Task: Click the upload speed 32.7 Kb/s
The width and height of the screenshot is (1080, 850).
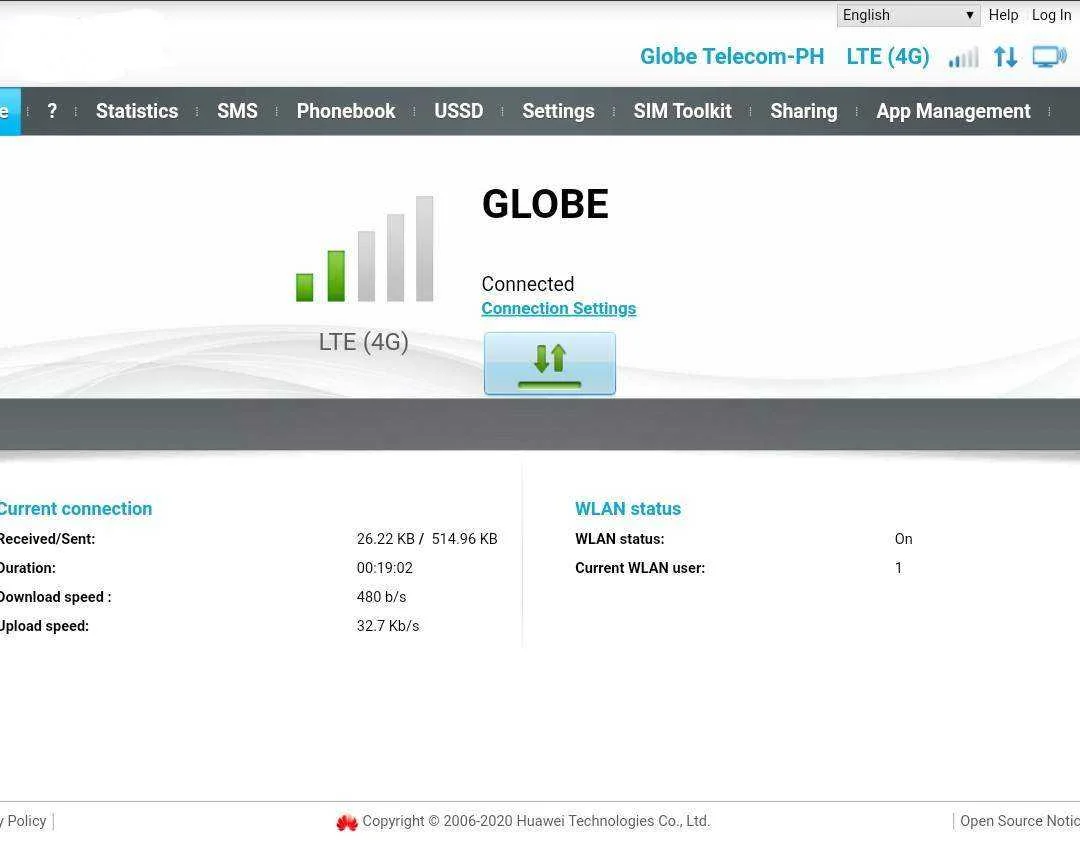Action: tap(388, 625)
